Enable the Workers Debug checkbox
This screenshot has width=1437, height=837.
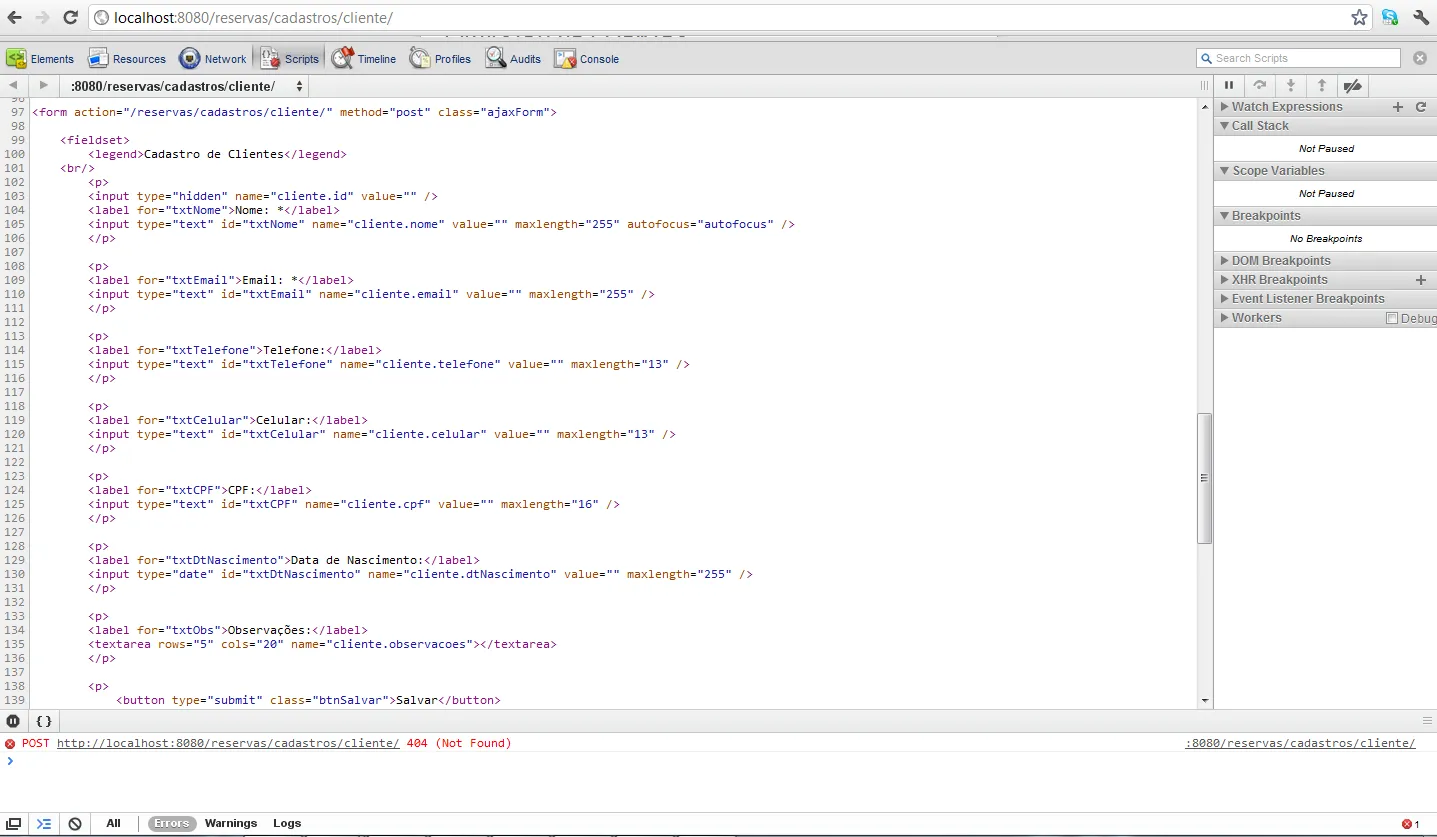(1392, 318)
